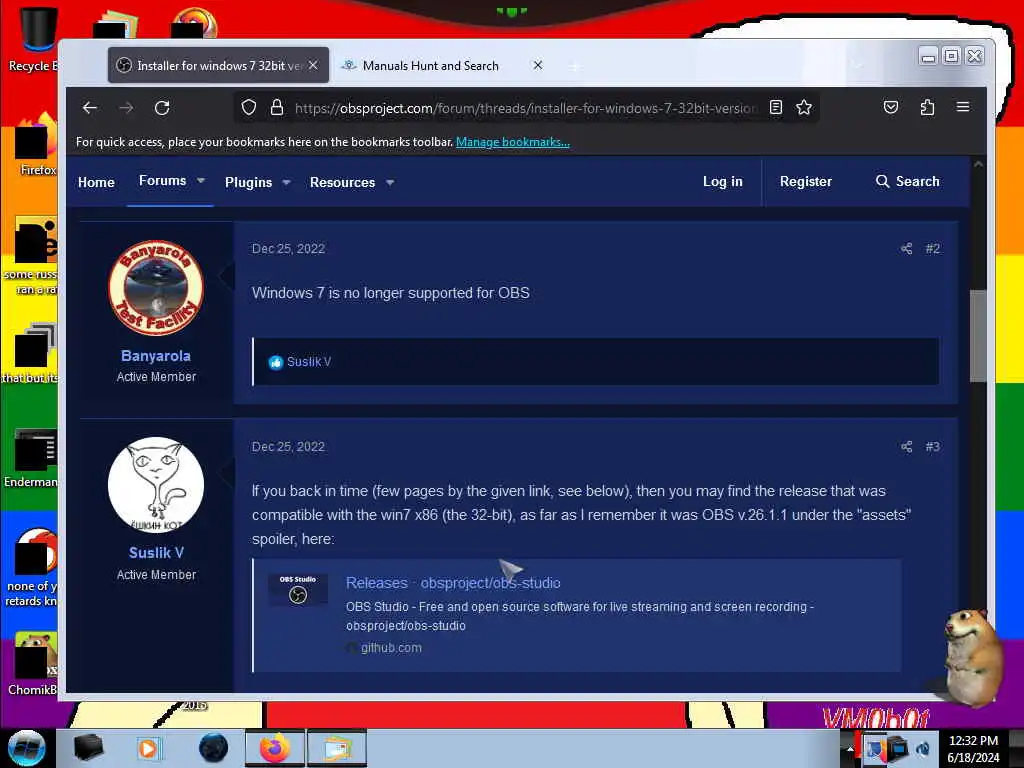The image size is (1024, 768).
Task: Open the tracking protection shield
Action: click(249, 107)
